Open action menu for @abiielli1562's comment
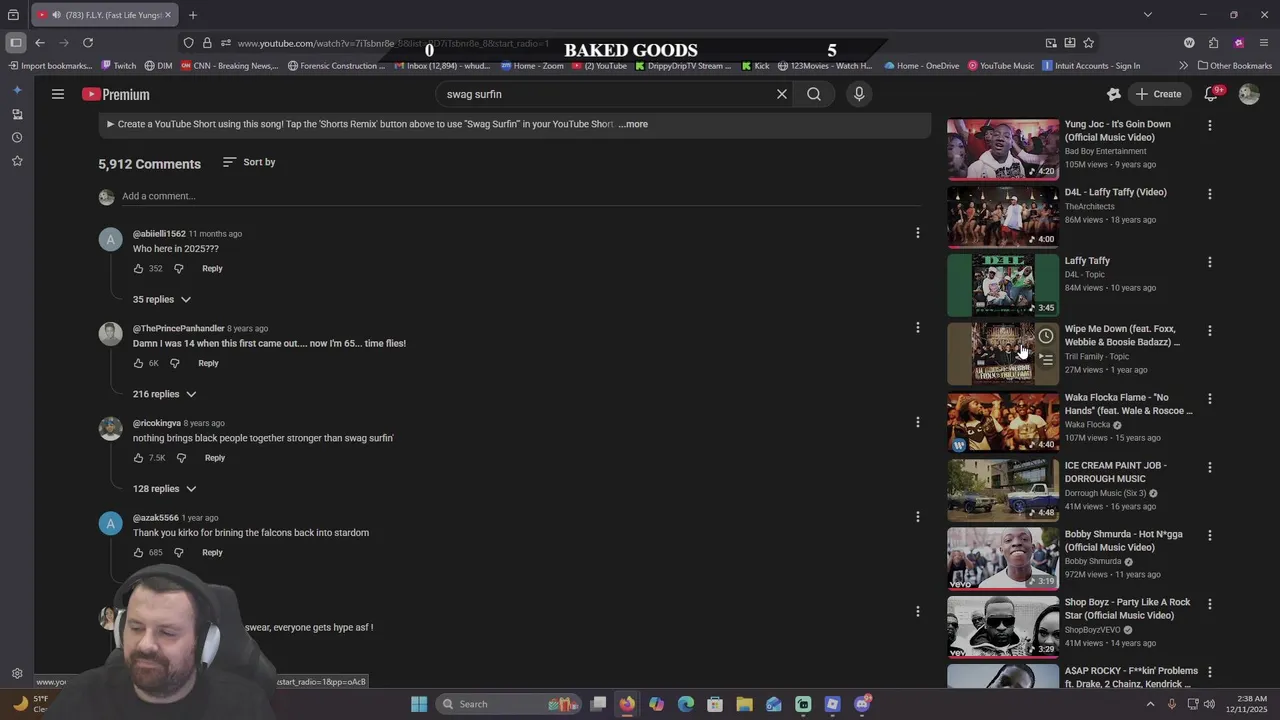The image size is (1280, 720). [917, 233]
